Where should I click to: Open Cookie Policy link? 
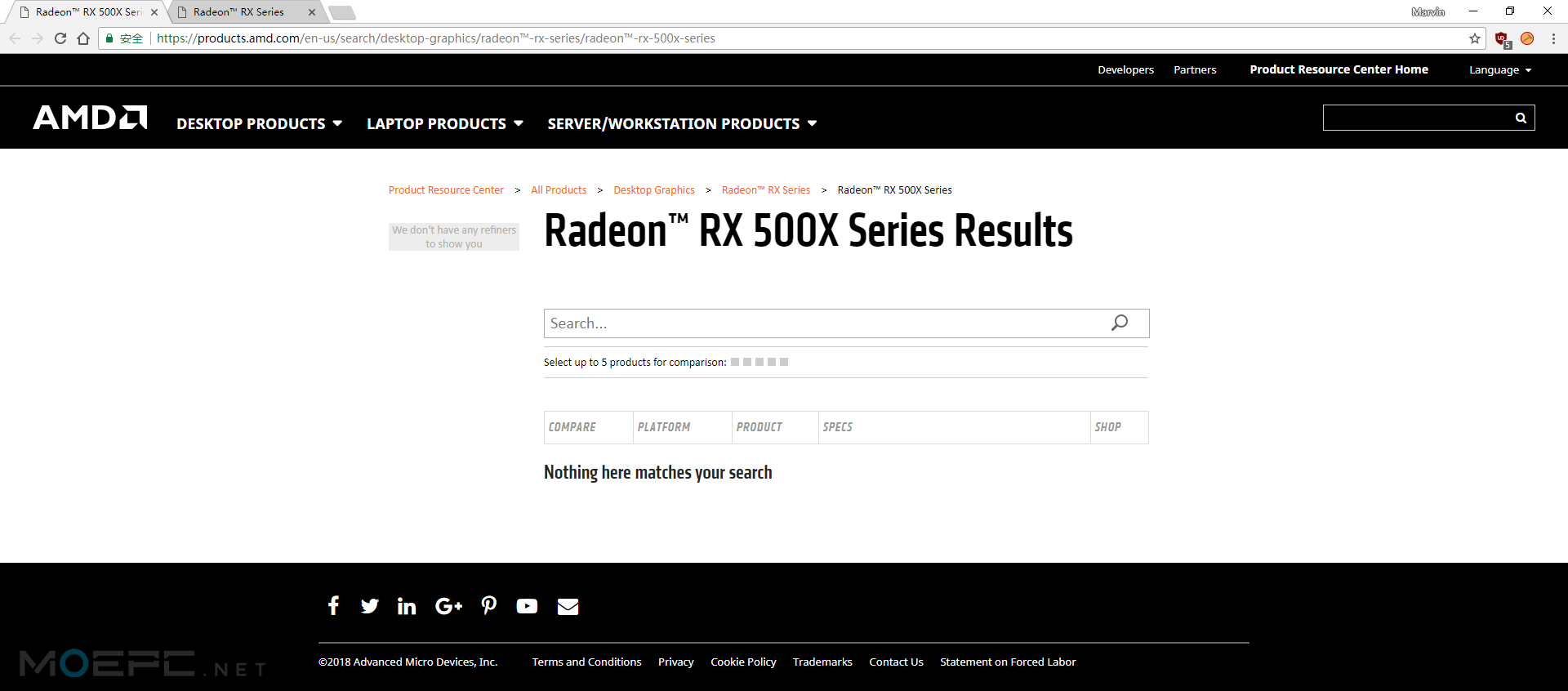(743, 662)
